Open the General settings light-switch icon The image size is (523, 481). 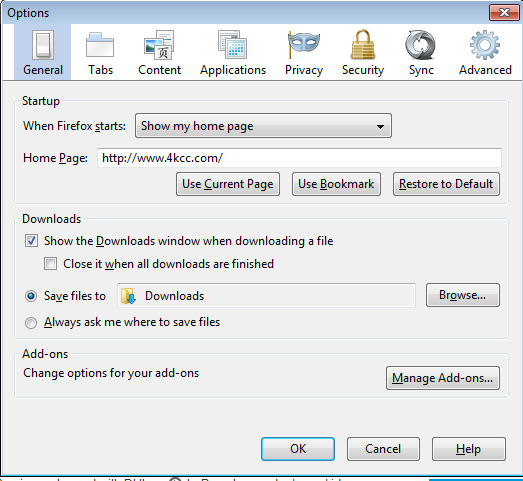click(43, 45)
